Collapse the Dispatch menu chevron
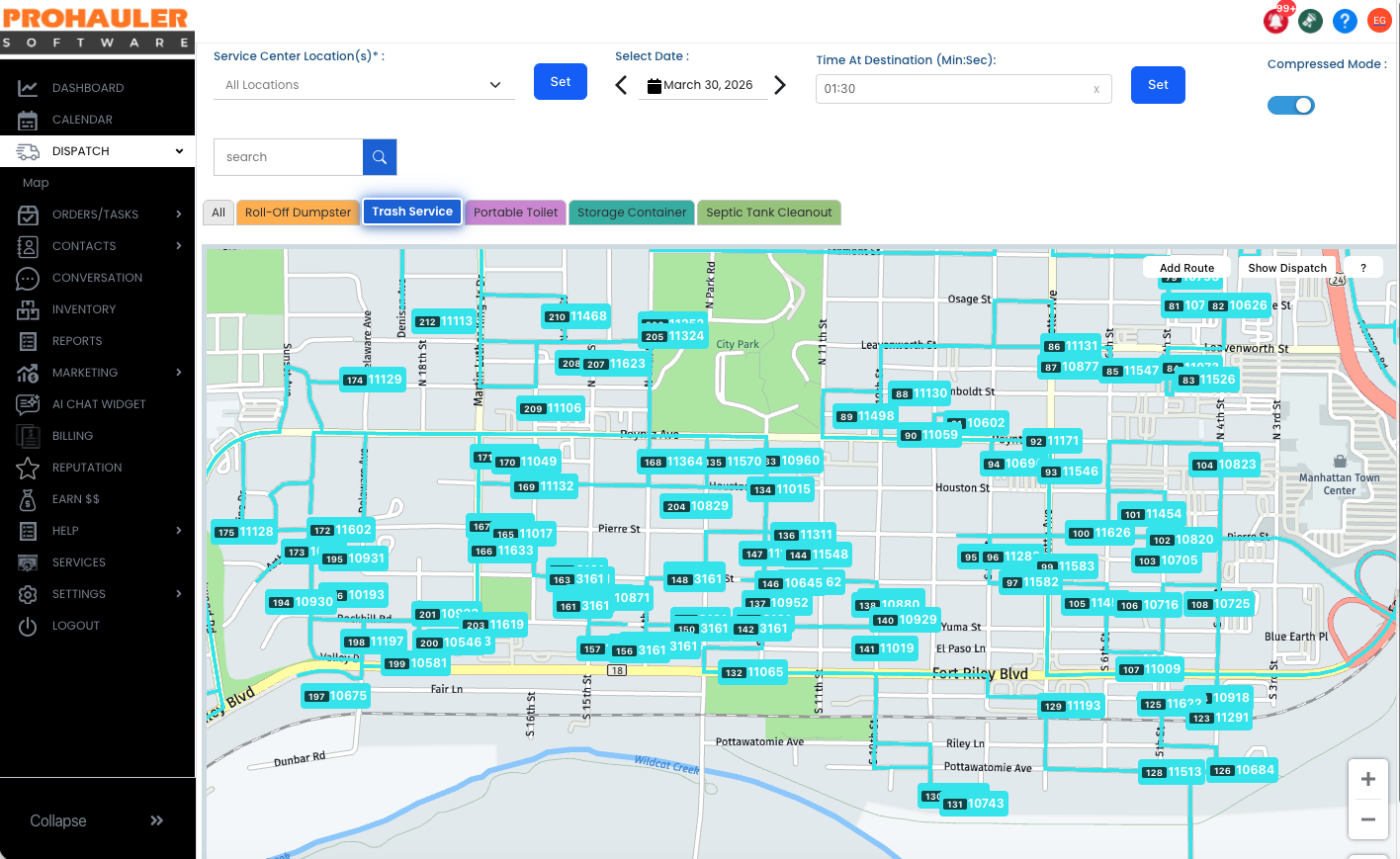The width and height of the screenshot is (1400, 859). click(179, 151)
